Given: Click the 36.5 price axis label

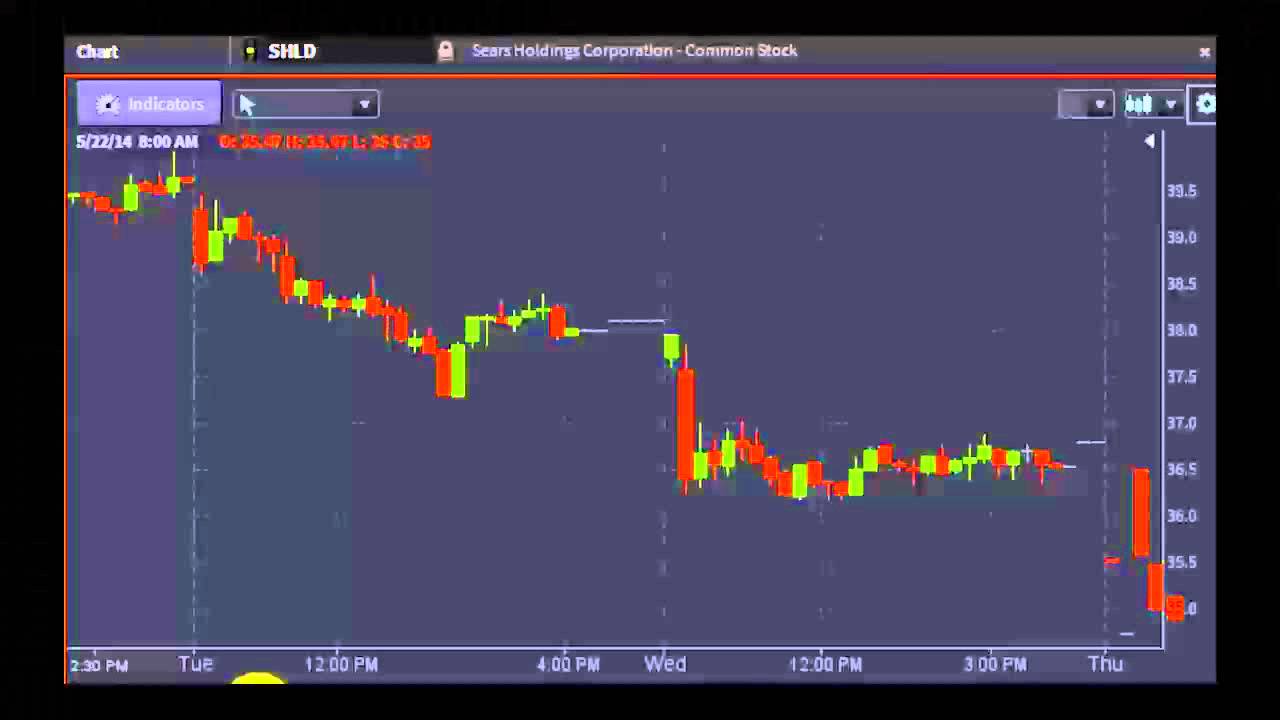Looking at the screenshot, I should coord(1181,469).
